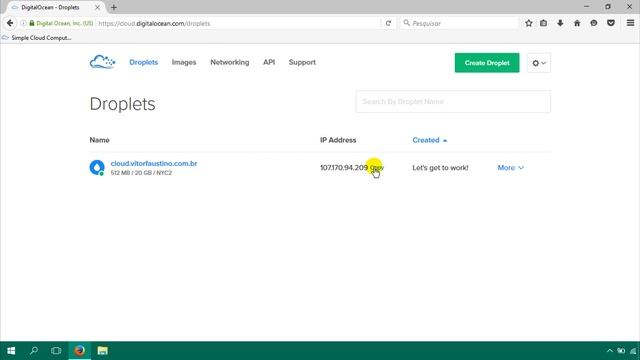Open the Firefox hamburger menu
Image resolution: width=640 pixels, height=360 pixels.
pos(630,23)
